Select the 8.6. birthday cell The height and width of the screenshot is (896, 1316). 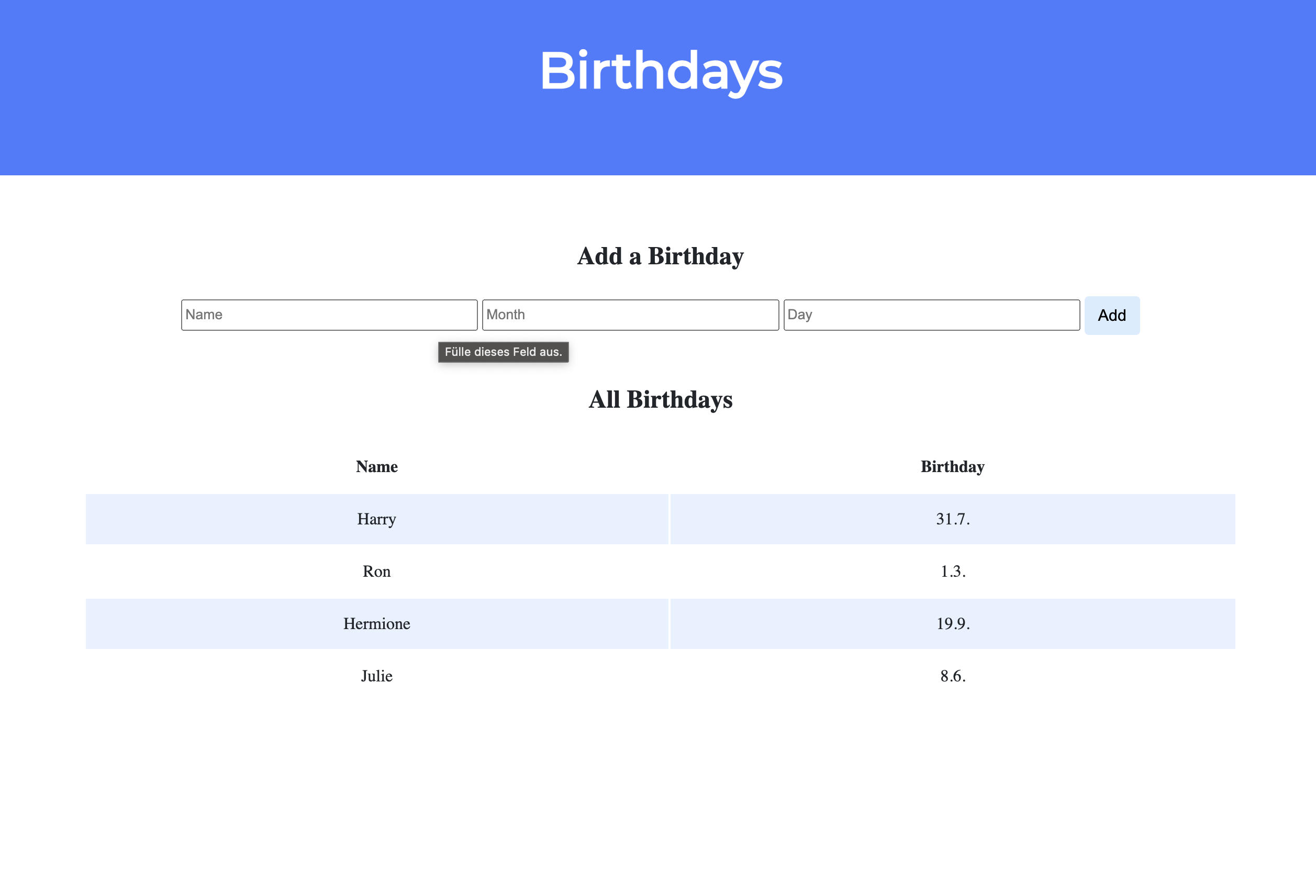pos(953,676)
